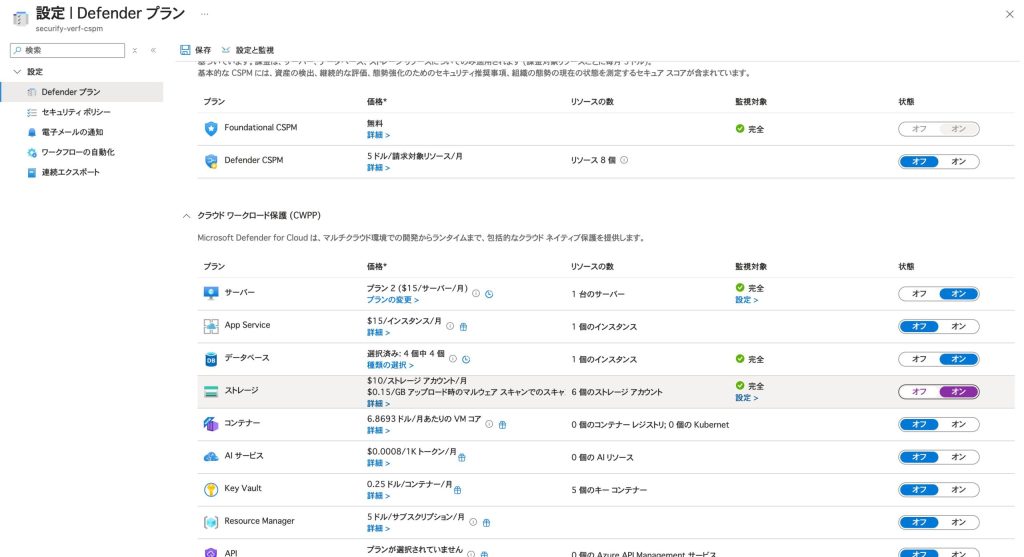1024x557 pixels.
Task: Switch サーバー plan to オフ
Action: 919,294
